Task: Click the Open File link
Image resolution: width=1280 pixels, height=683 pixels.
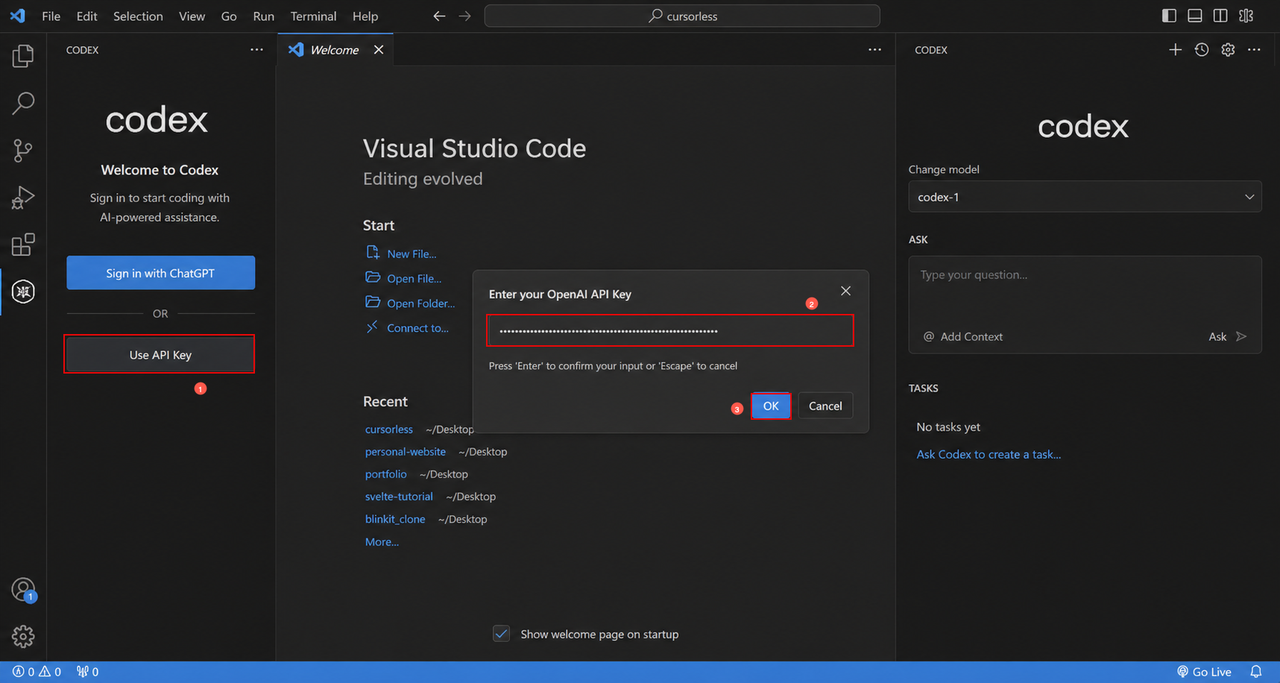Action: pos(404,279)
